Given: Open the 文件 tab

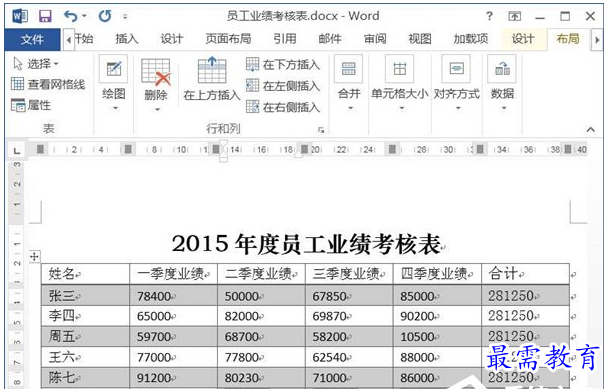Looking at the screenshot, I should (32, 39).
